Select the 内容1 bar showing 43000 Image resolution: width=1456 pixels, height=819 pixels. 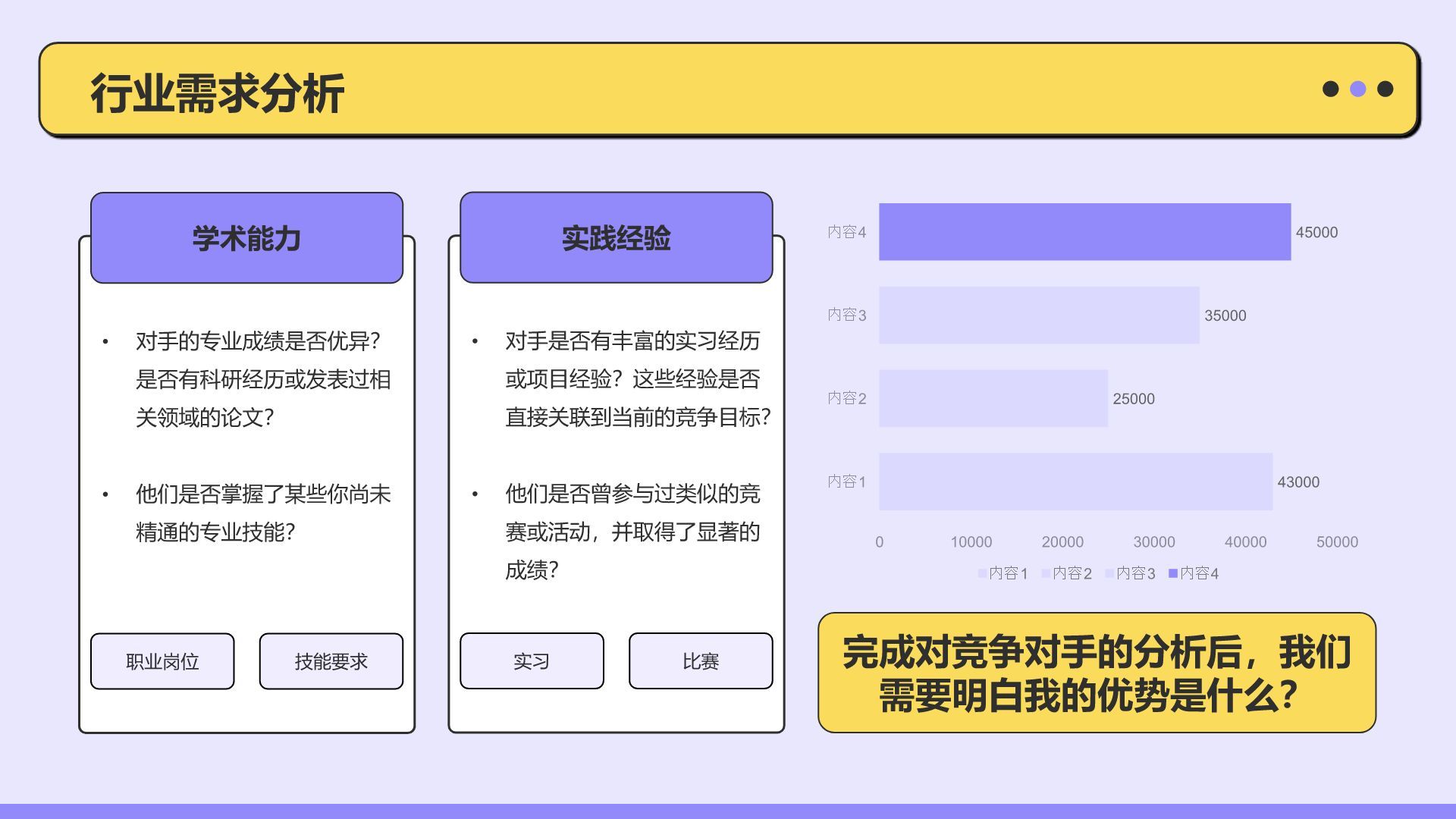[x=1075, y=482]
